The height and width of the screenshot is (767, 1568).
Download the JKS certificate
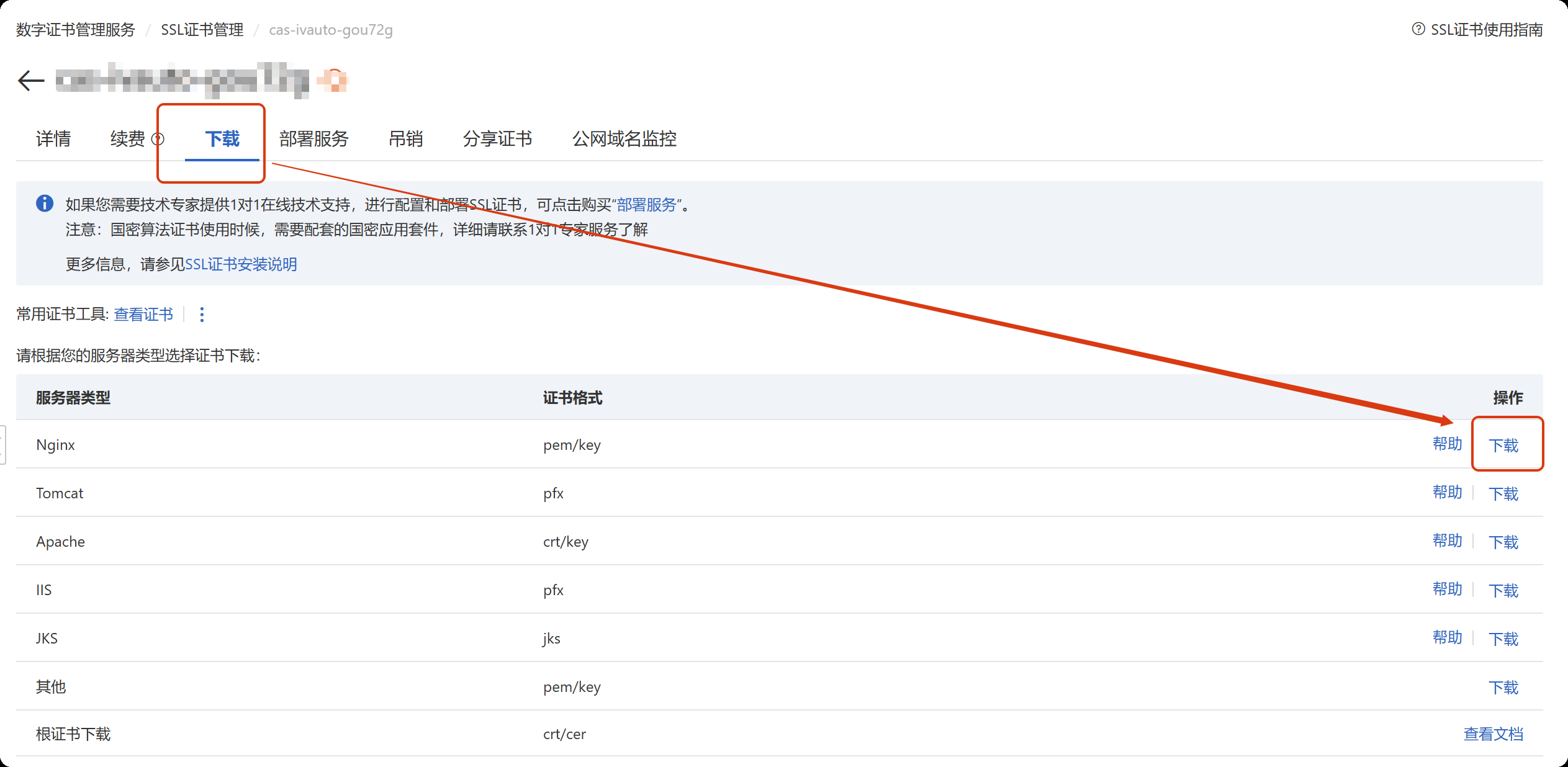coord(1503,639)
